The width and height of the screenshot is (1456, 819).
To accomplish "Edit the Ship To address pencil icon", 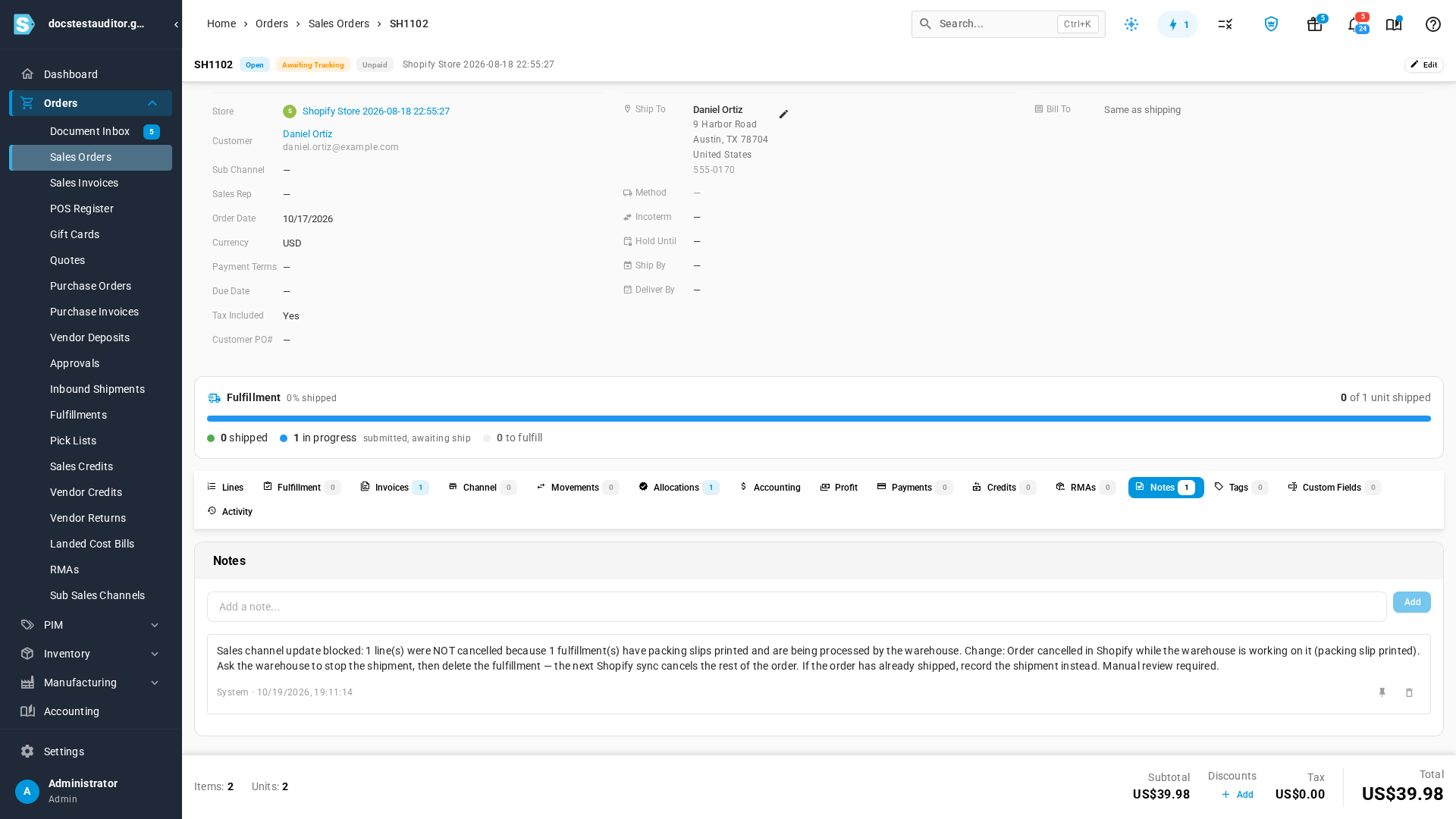I will coord(783,115).
